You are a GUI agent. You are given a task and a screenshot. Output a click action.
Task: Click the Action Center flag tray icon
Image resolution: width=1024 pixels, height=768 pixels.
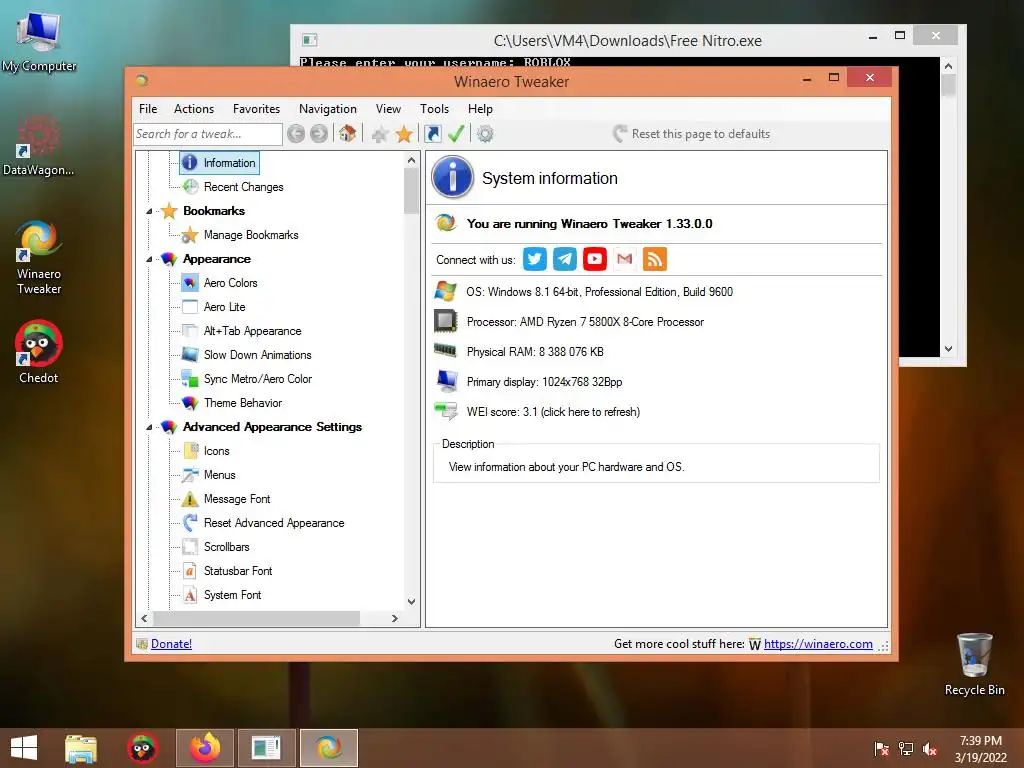click(882, 749)
